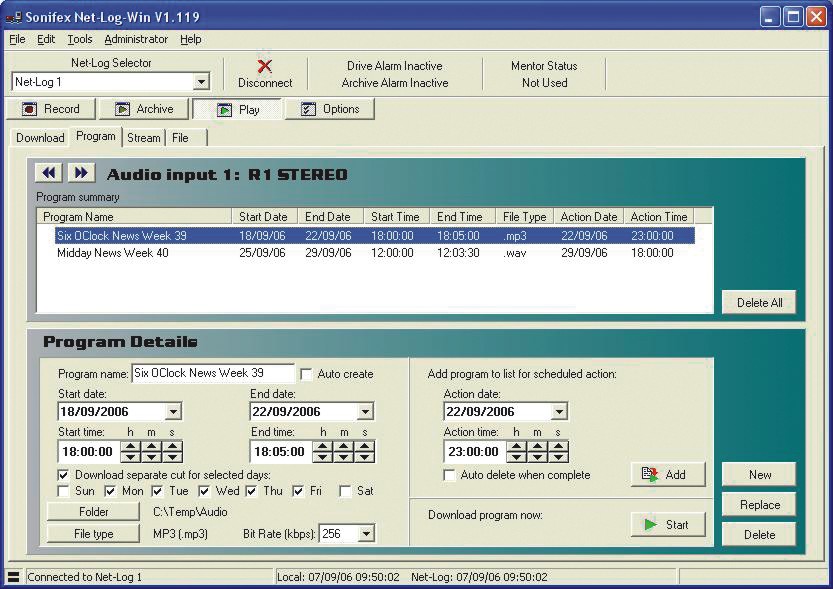This screenshot has height=589, width=833.
Task: Decrease End time minutes with down arrow
Action: (x=344, y=457)
